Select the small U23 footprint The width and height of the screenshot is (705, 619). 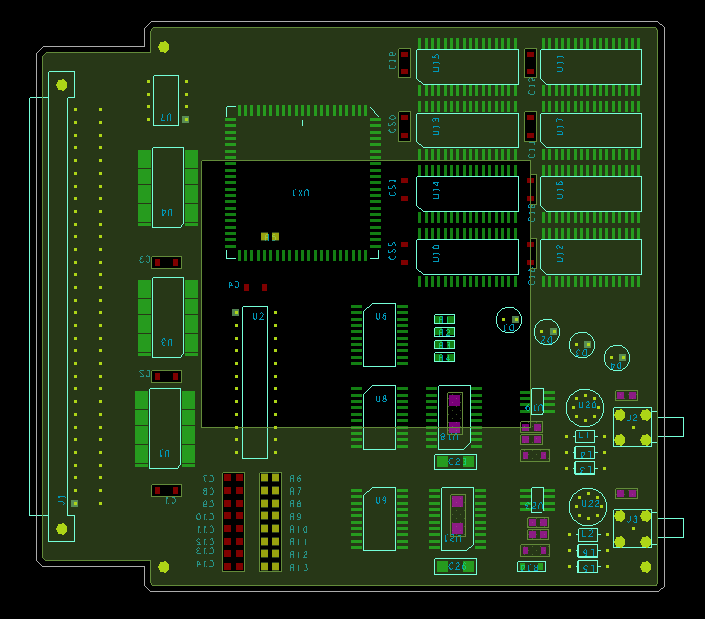[x=537, y=500]
